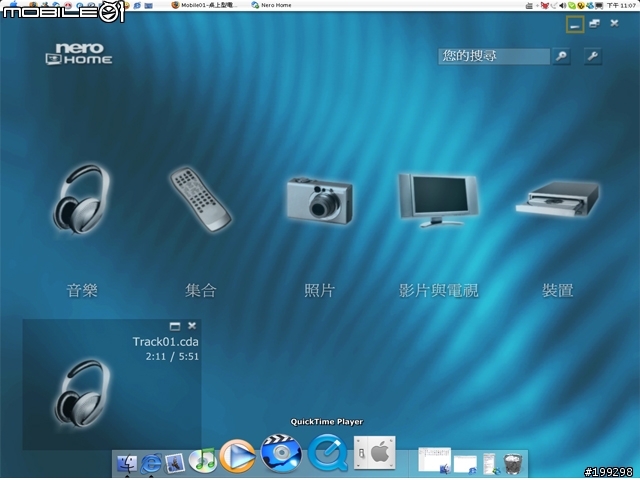Click the clock showing 下午 11:07
The width and height of the screenshot is (640, 480).
click(x=621, y=5)
